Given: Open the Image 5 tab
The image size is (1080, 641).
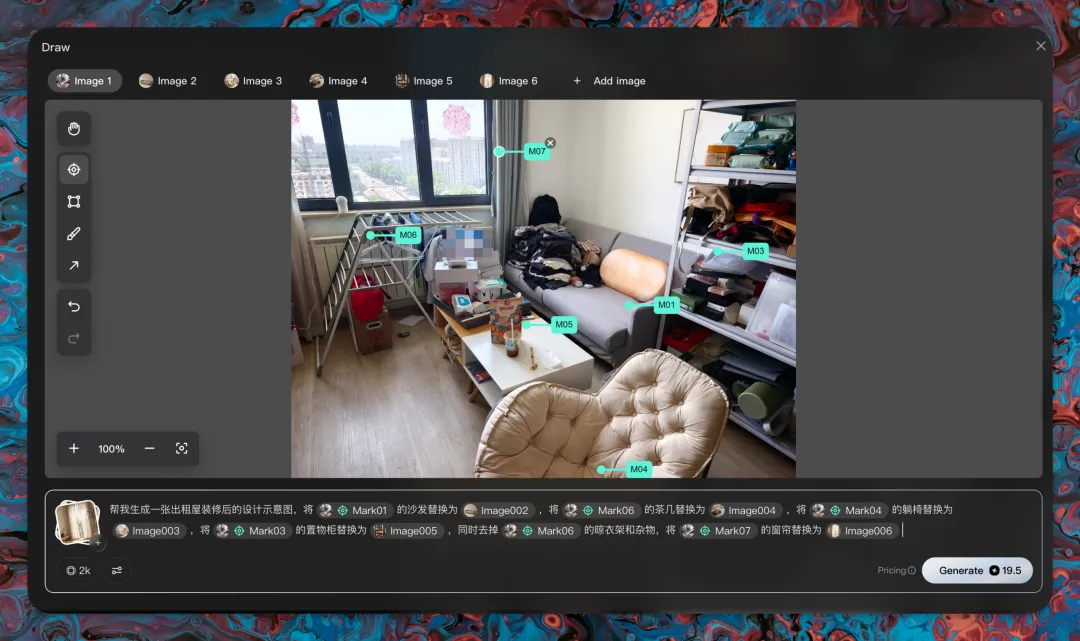Looking at the screenshot, I should (x=424, y=81).
